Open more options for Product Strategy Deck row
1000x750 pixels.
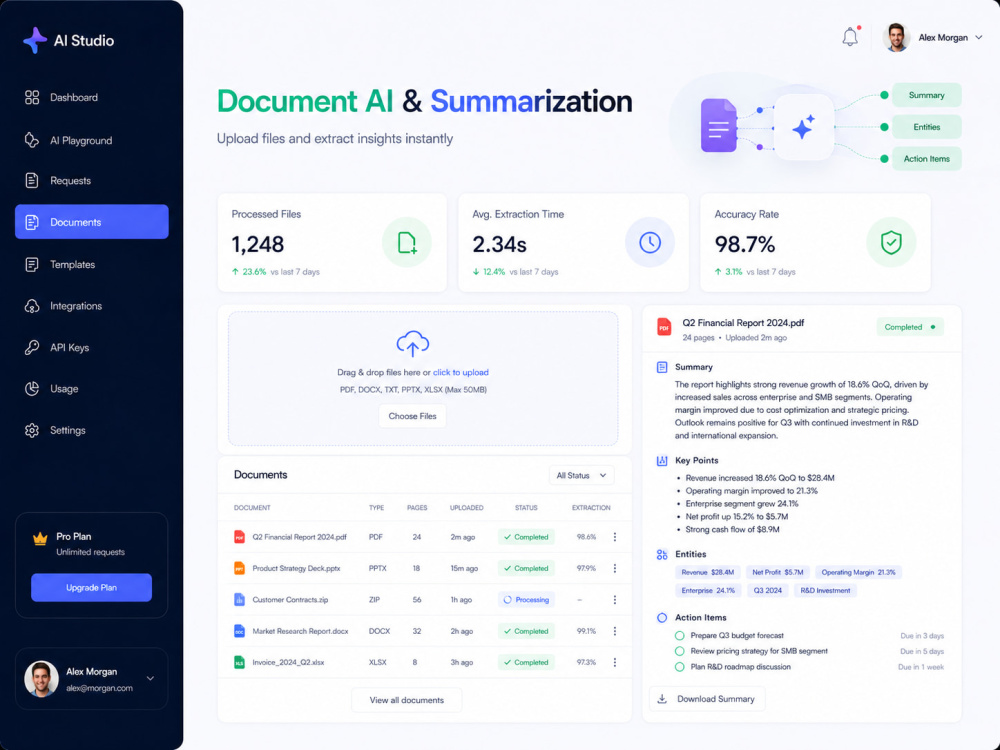coord(615,568)
